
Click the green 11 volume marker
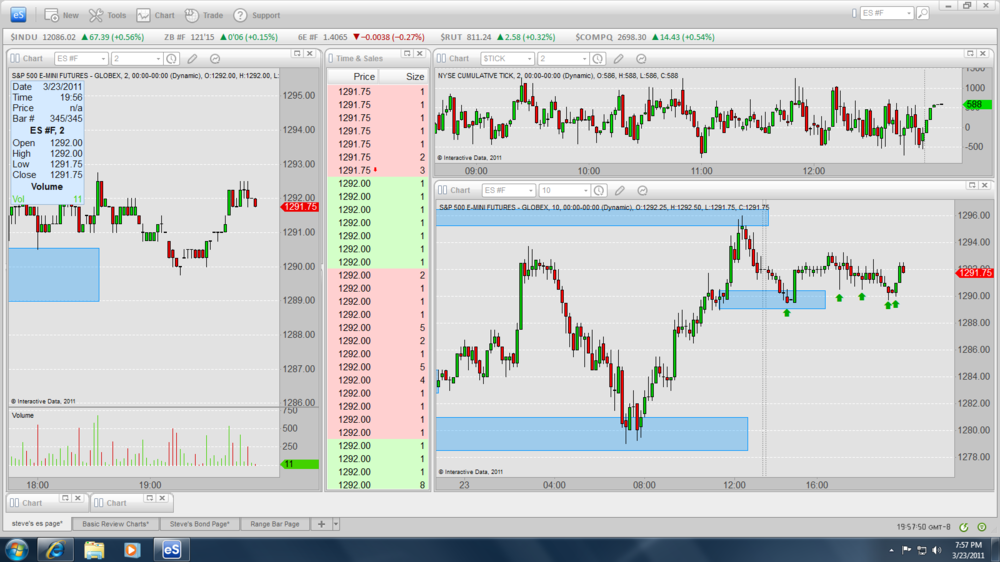[299, 464]
